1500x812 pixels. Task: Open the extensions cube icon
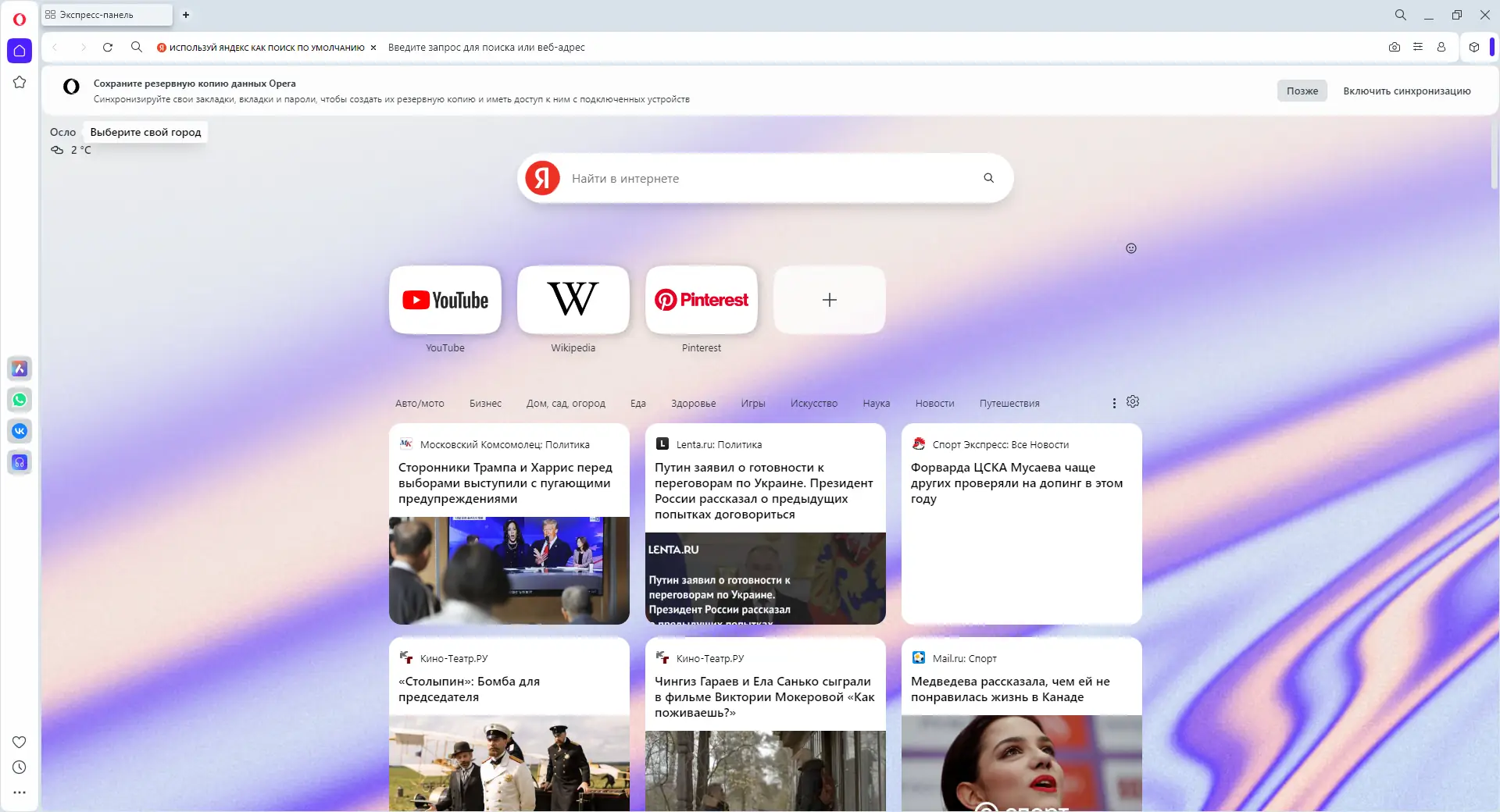pyautogui.click(x=1474, y=48)
